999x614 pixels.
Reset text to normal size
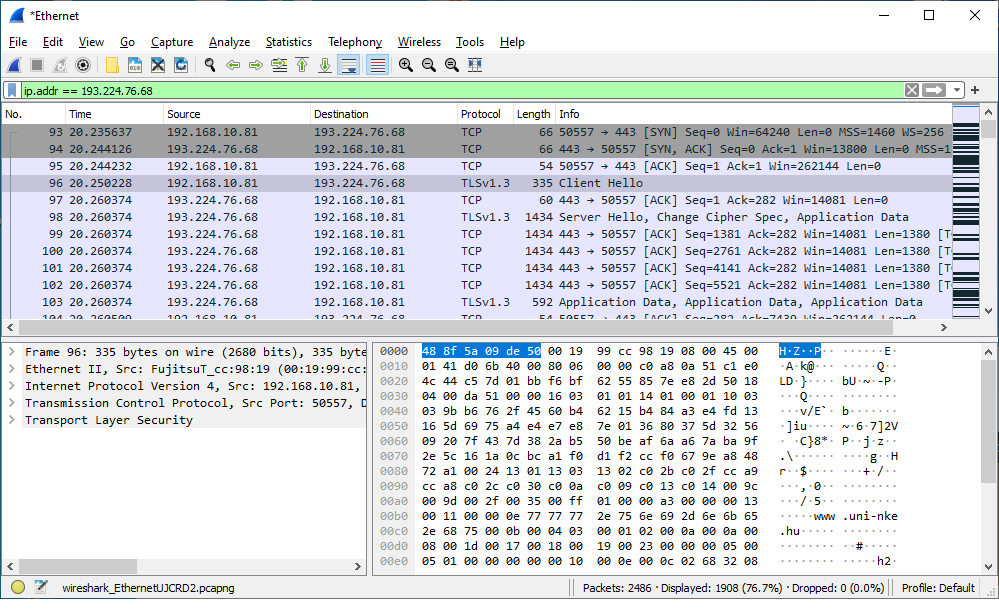click(452, 65)
